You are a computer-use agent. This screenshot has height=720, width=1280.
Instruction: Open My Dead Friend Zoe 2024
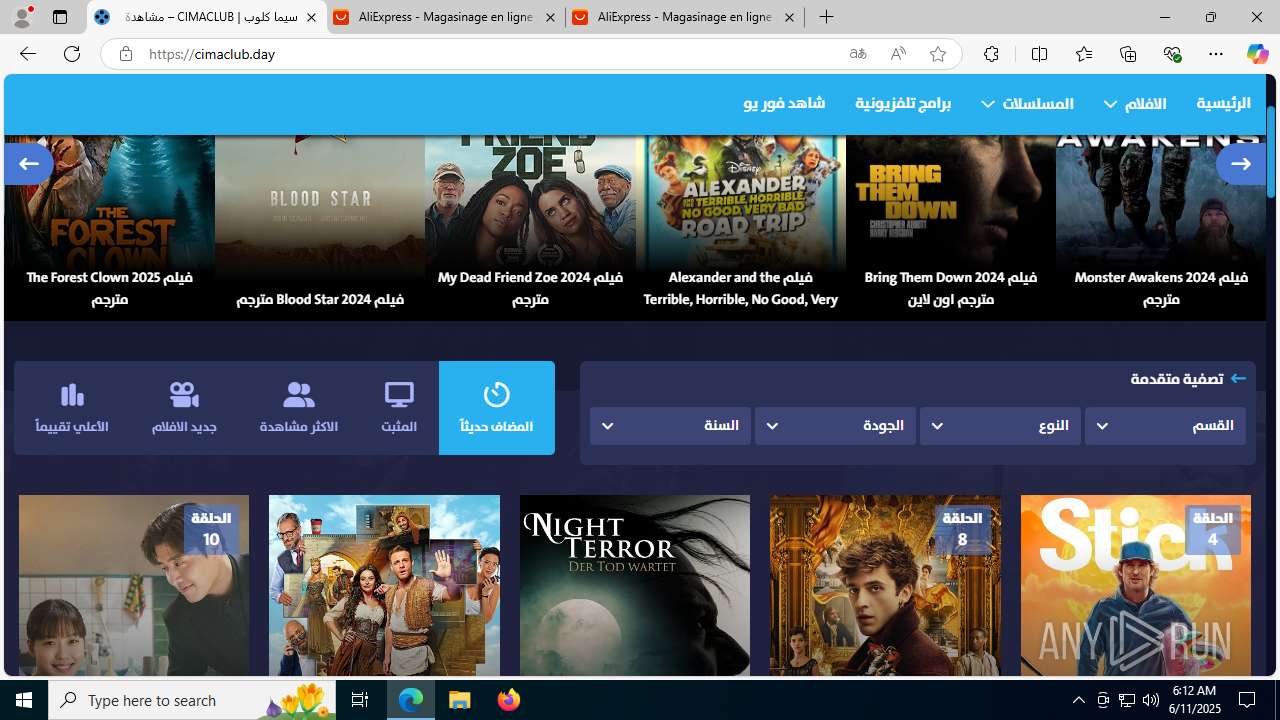pos(530,228)
